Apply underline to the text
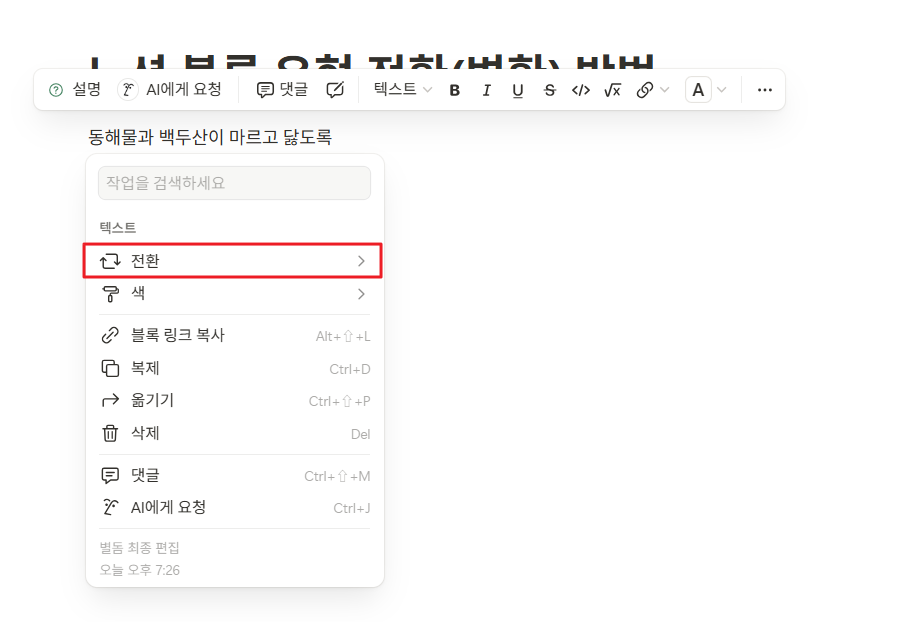 (518, 89)
